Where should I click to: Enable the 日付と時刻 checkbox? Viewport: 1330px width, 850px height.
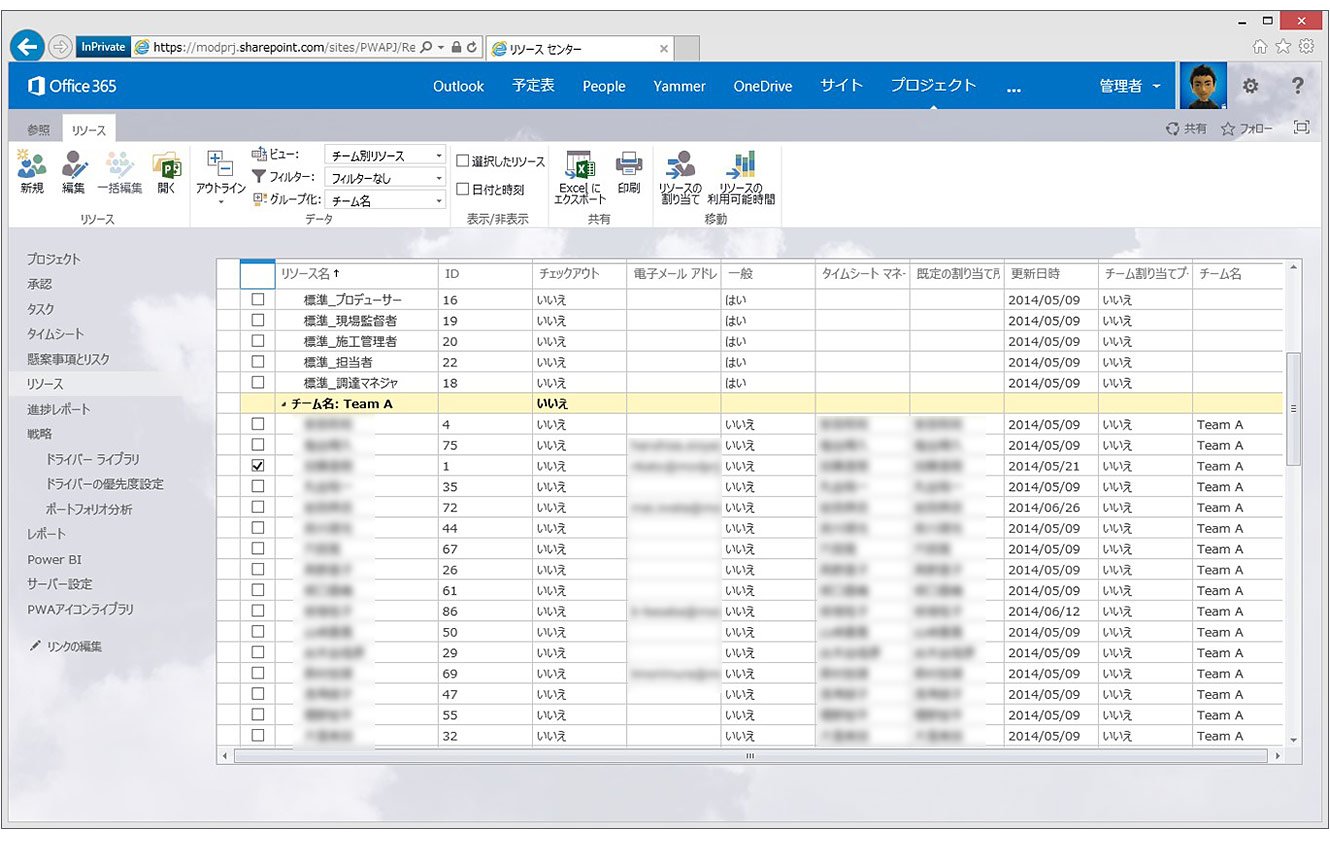pyautogui.click(x=463, y=189)
